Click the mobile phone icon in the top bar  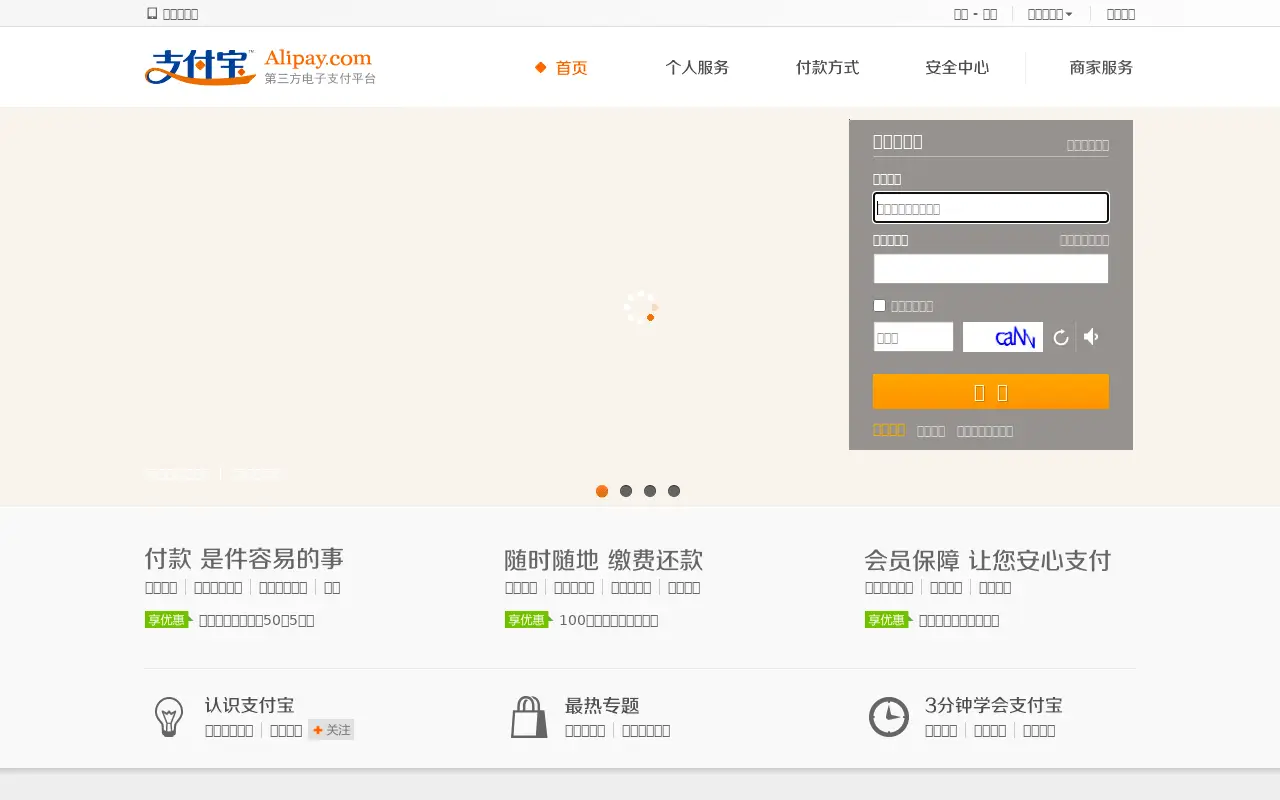152,14
